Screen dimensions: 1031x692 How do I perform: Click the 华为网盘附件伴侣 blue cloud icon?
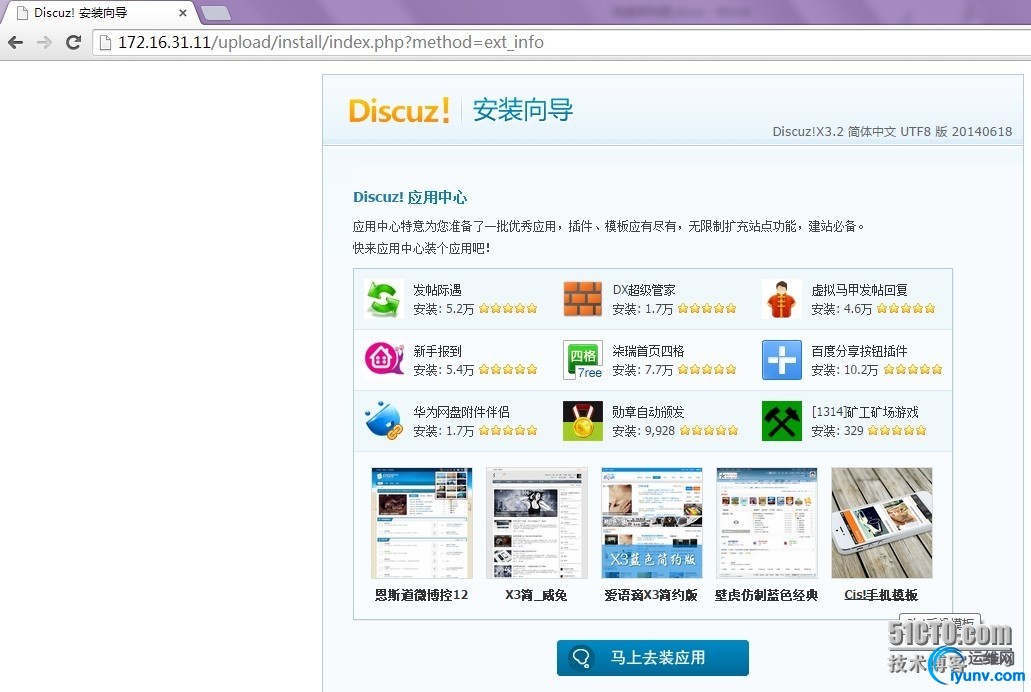(384, 421)
